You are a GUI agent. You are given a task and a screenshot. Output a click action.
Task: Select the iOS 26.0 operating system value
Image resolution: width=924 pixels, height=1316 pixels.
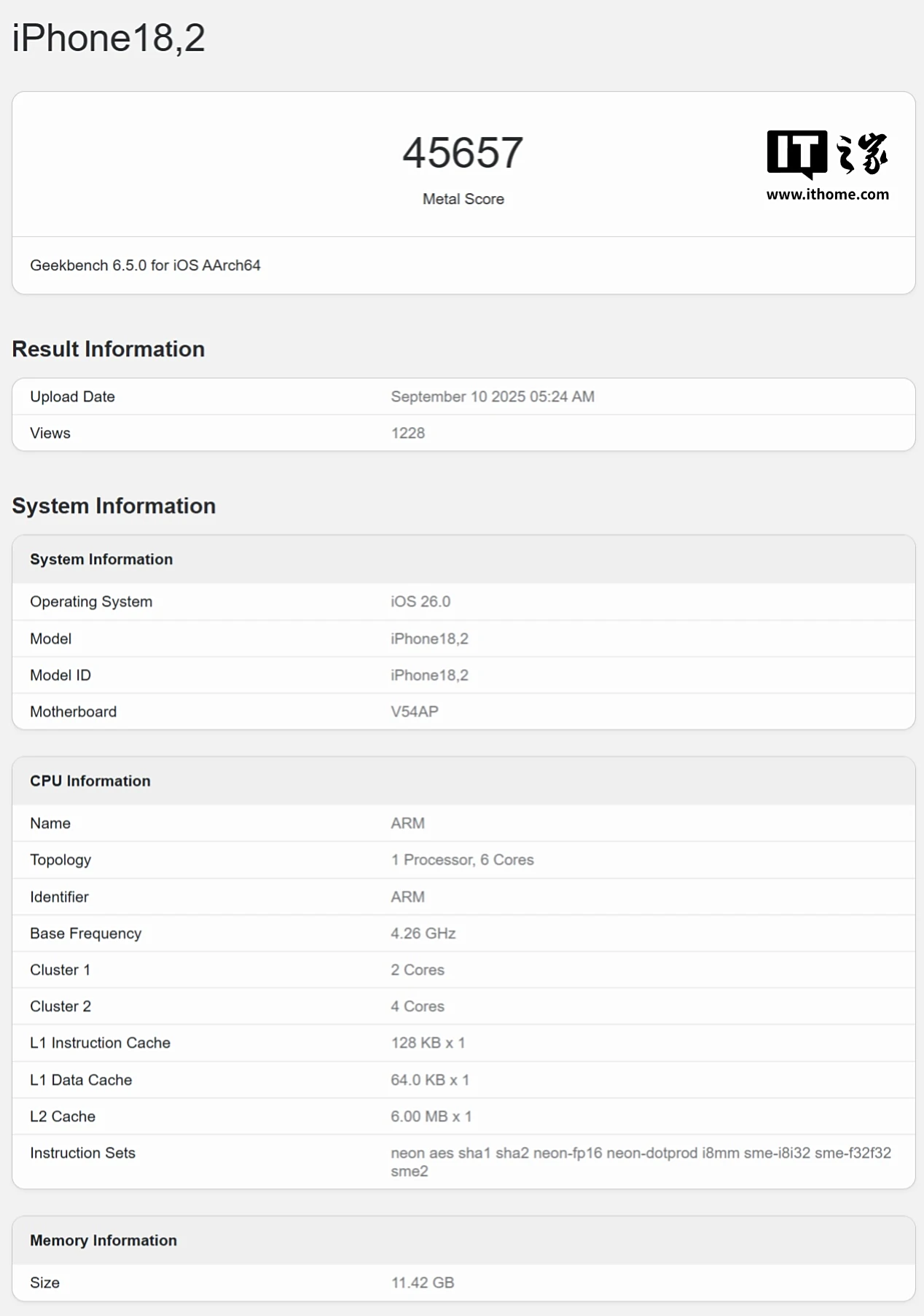[x=420, y=601]
